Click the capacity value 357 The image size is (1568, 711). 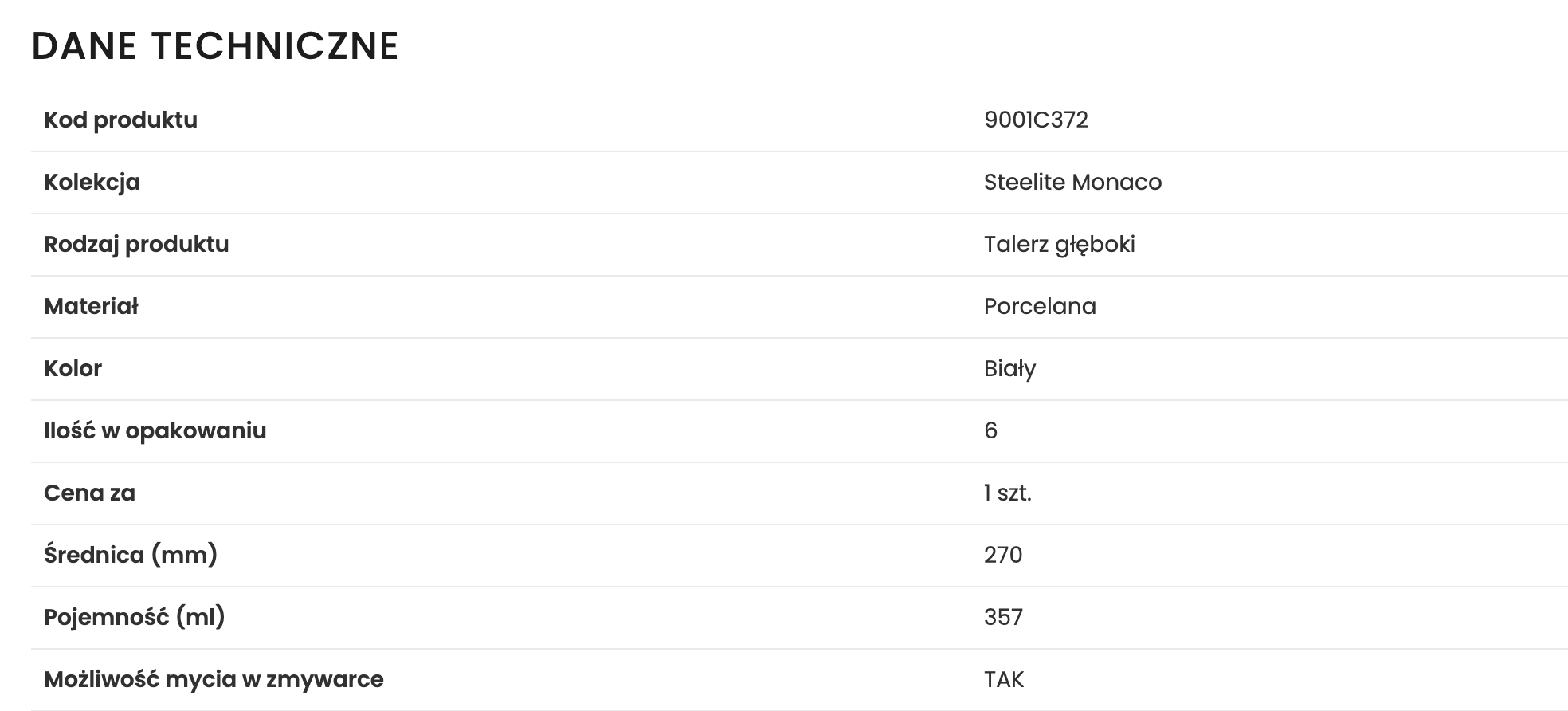click(x=1003, y=617)
